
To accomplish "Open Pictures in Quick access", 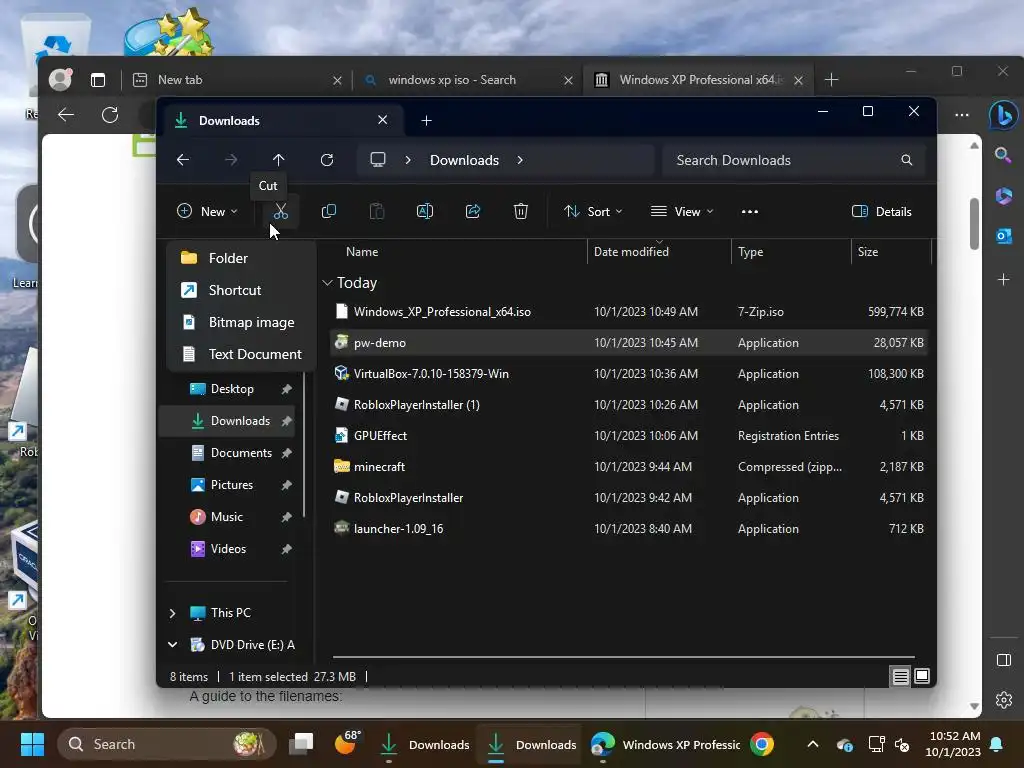I will [x=232, y=485].
